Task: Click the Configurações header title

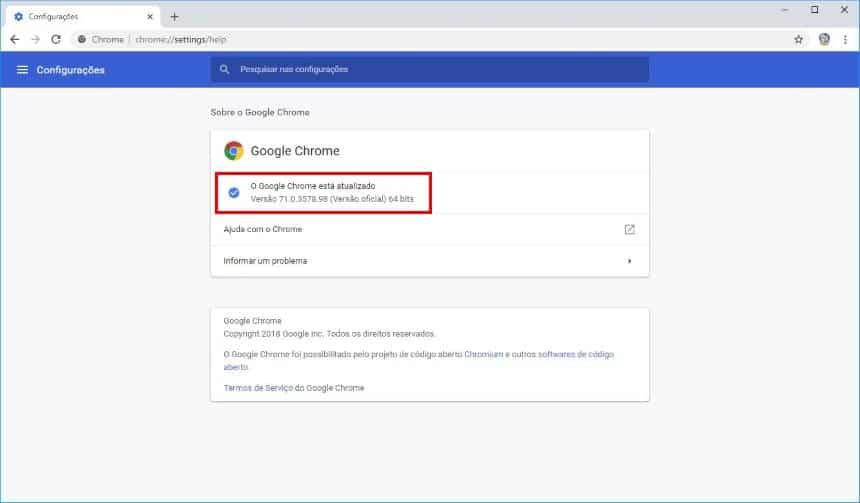Action: coord(70,70)
